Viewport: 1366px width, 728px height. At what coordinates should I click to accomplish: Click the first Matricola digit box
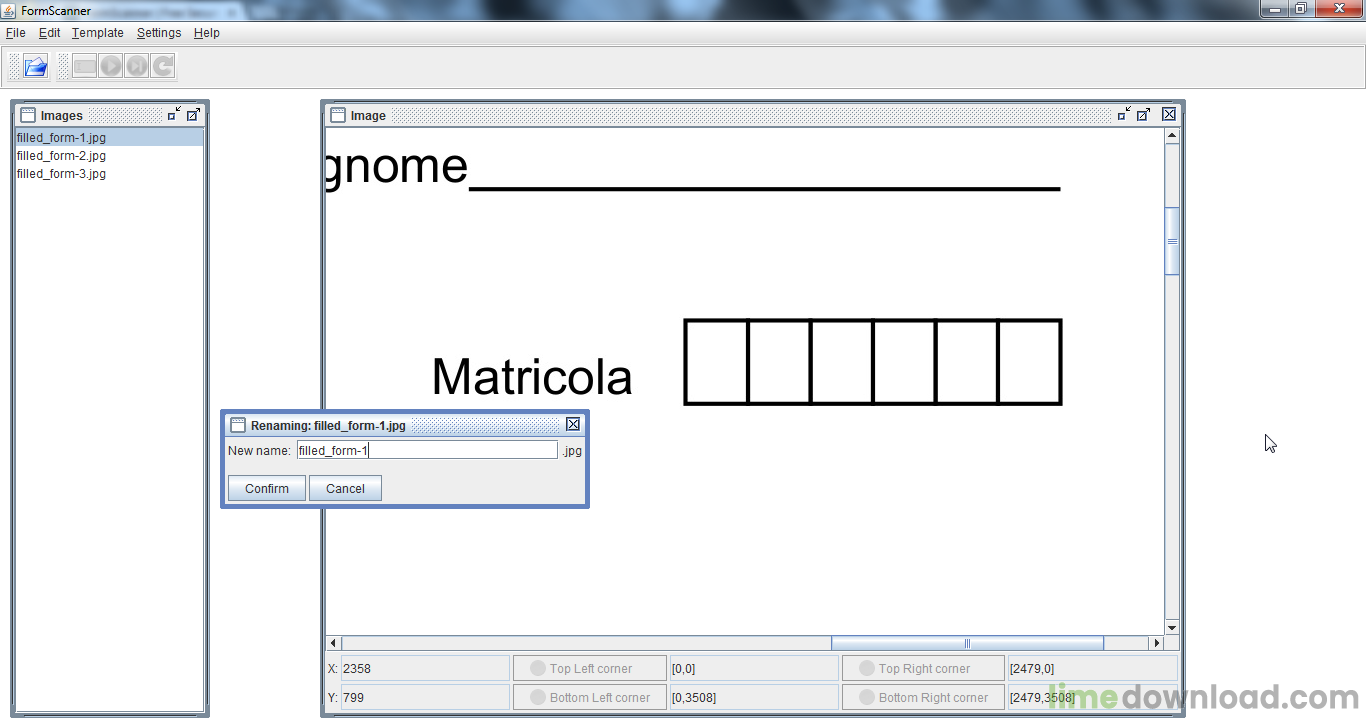click(716, 362)
